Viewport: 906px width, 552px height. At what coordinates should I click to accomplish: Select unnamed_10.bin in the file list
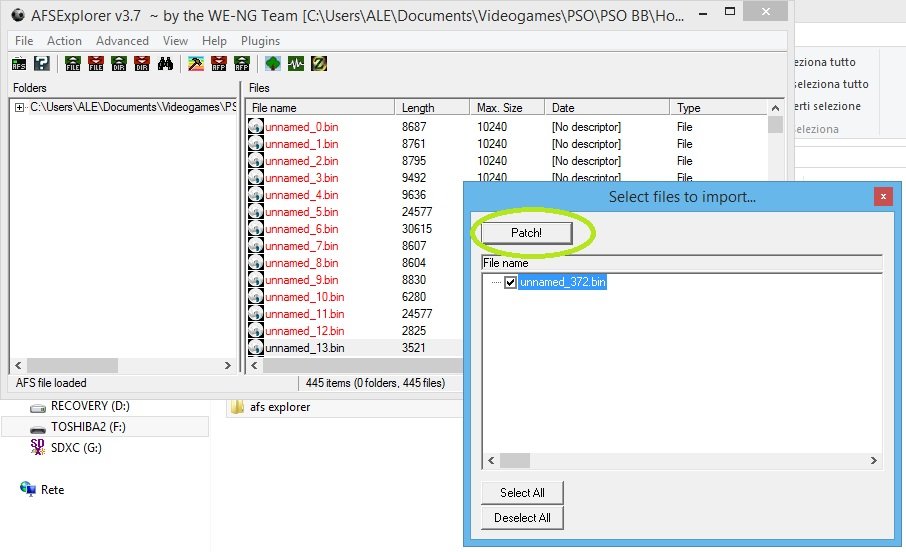click(x=305, y=297)
